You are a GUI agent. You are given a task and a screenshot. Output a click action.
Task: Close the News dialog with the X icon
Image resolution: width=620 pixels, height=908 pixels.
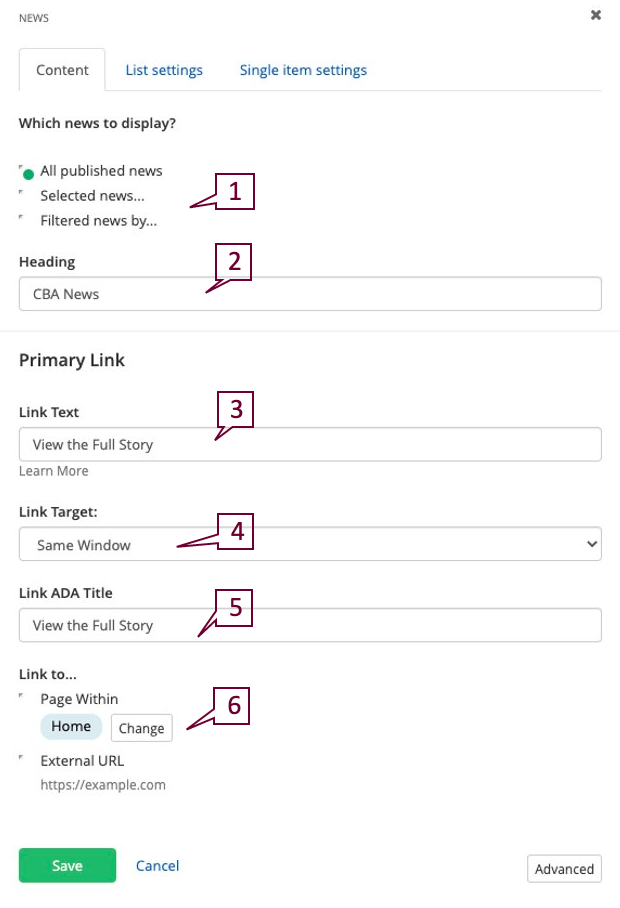[596, 15]
